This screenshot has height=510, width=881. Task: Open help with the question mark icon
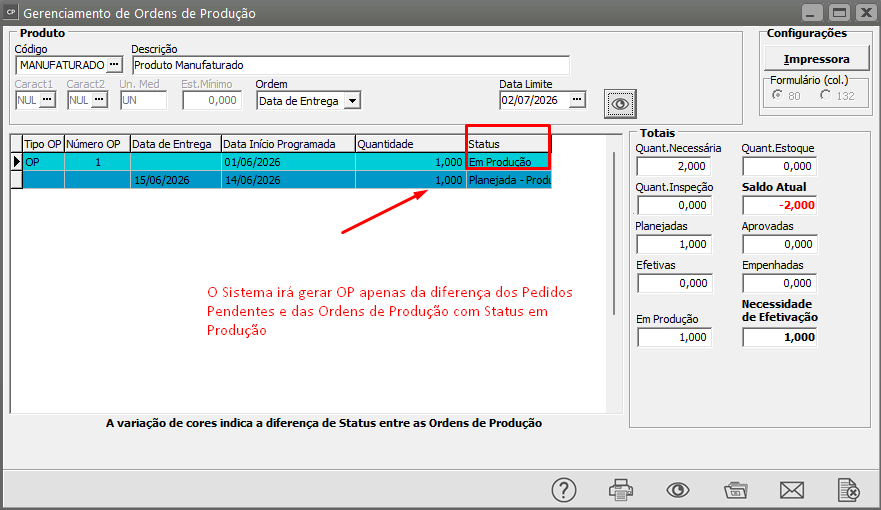coord(564,490)
